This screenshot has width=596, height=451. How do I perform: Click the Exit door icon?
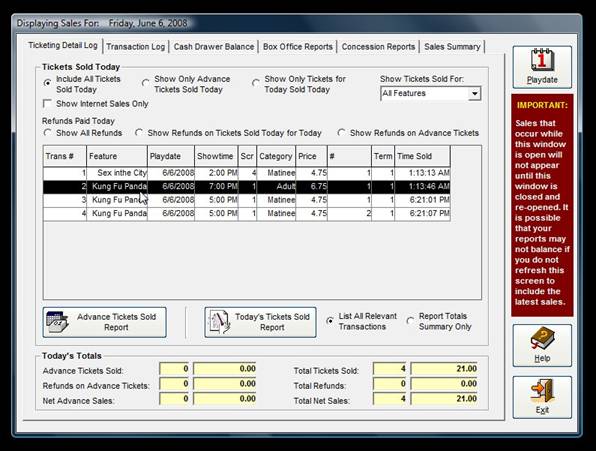coord(542,391)
